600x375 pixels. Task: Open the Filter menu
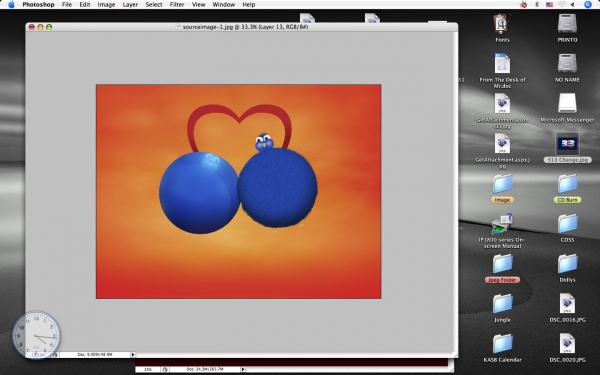click(177, 5)
